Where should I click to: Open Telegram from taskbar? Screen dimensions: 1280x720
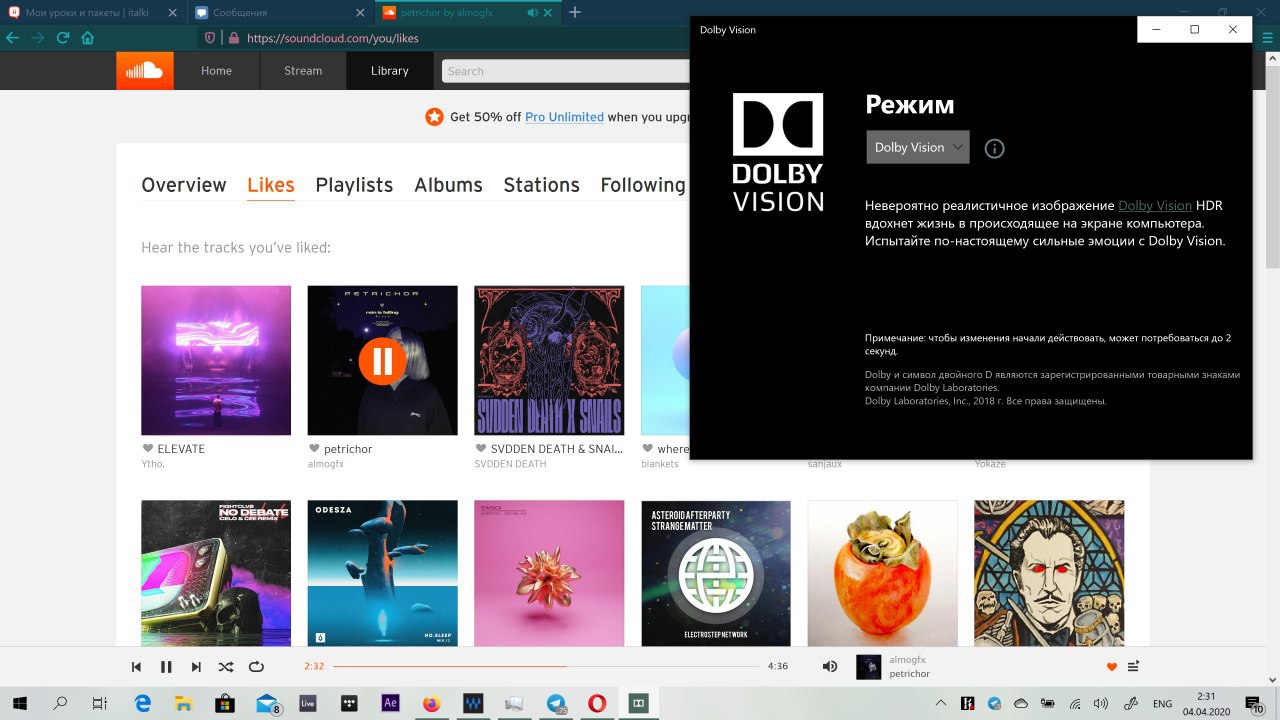tap(555, 703)
